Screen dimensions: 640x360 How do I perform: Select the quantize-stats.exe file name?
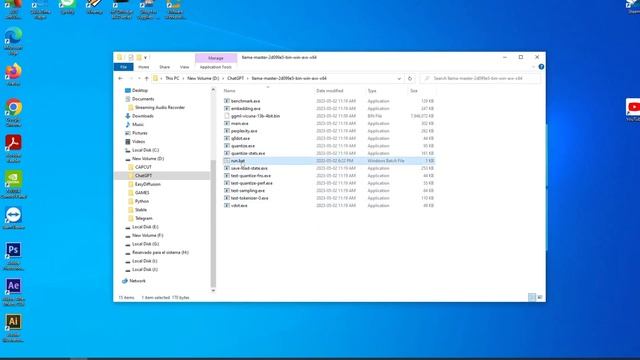248,153
